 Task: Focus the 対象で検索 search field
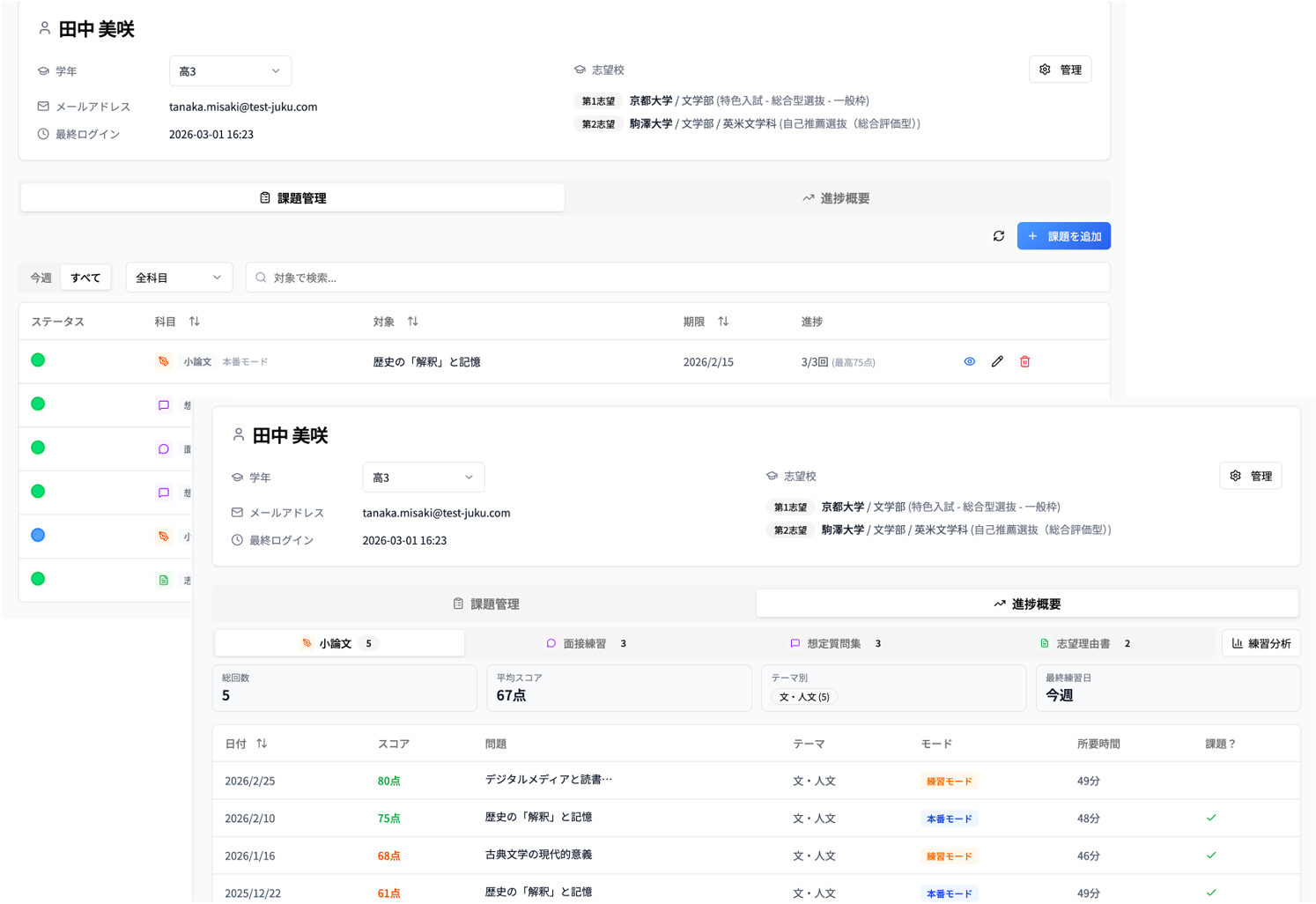click(x=677, y=278)
